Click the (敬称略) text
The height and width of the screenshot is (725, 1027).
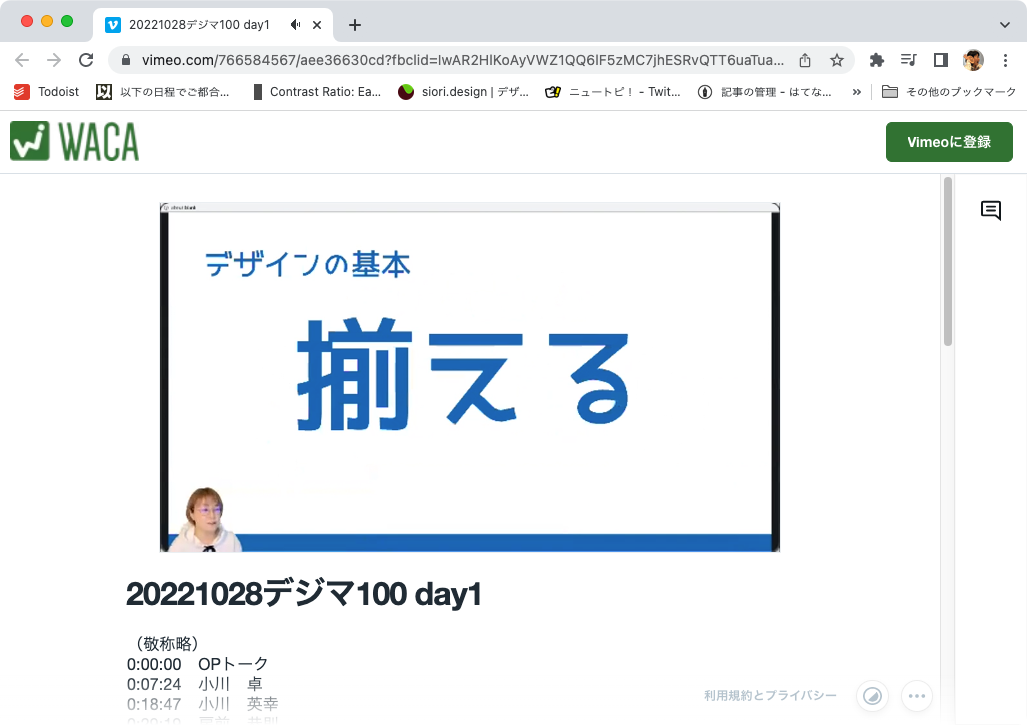[x=167, y=643]
